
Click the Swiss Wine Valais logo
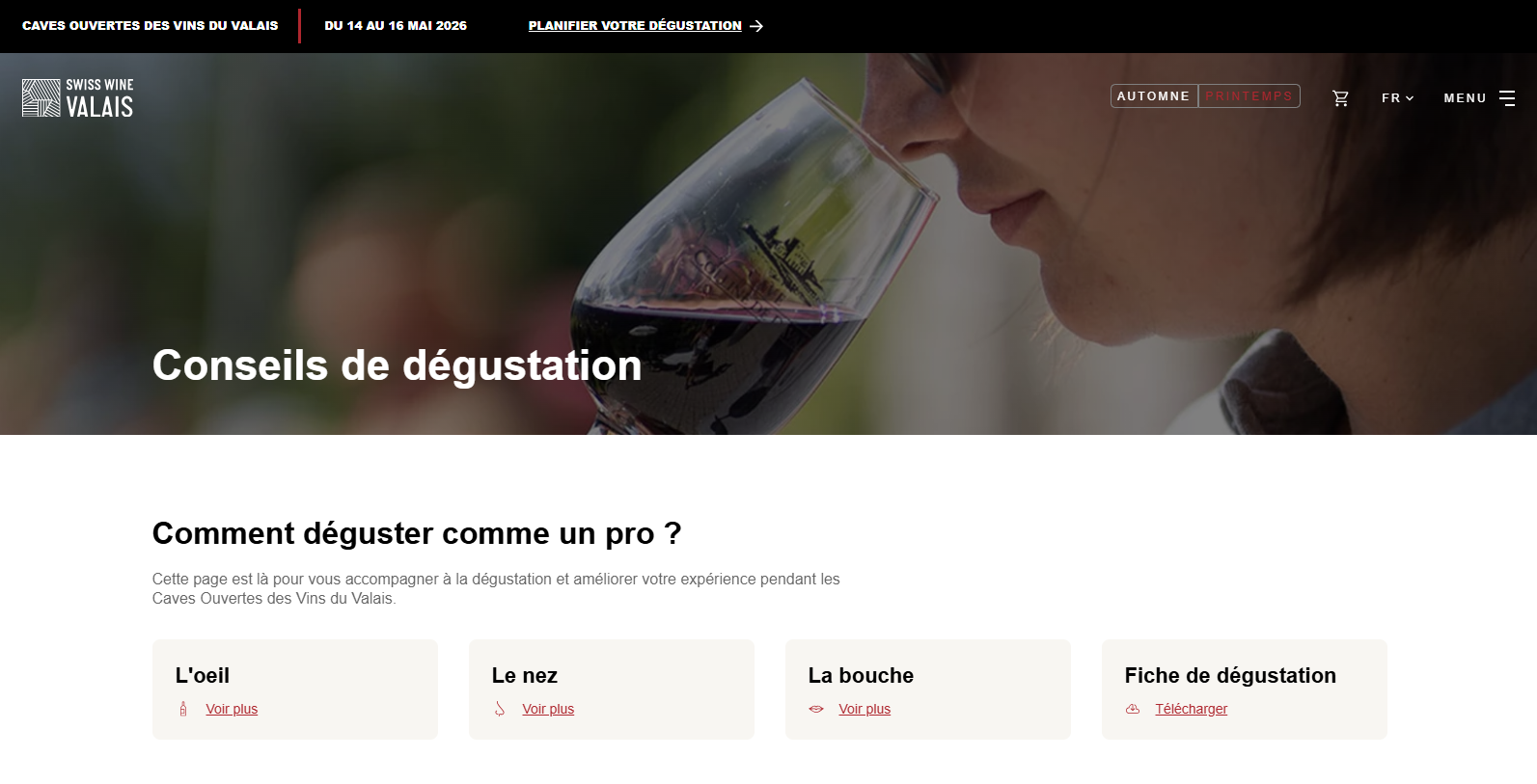pos(77,97)
